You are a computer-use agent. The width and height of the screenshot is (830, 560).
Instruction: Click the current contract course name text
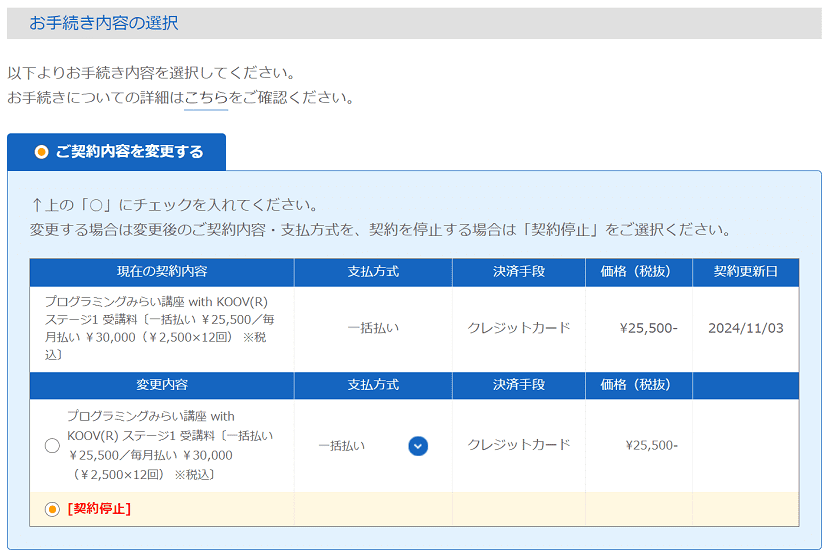click(x=156, y=328)
